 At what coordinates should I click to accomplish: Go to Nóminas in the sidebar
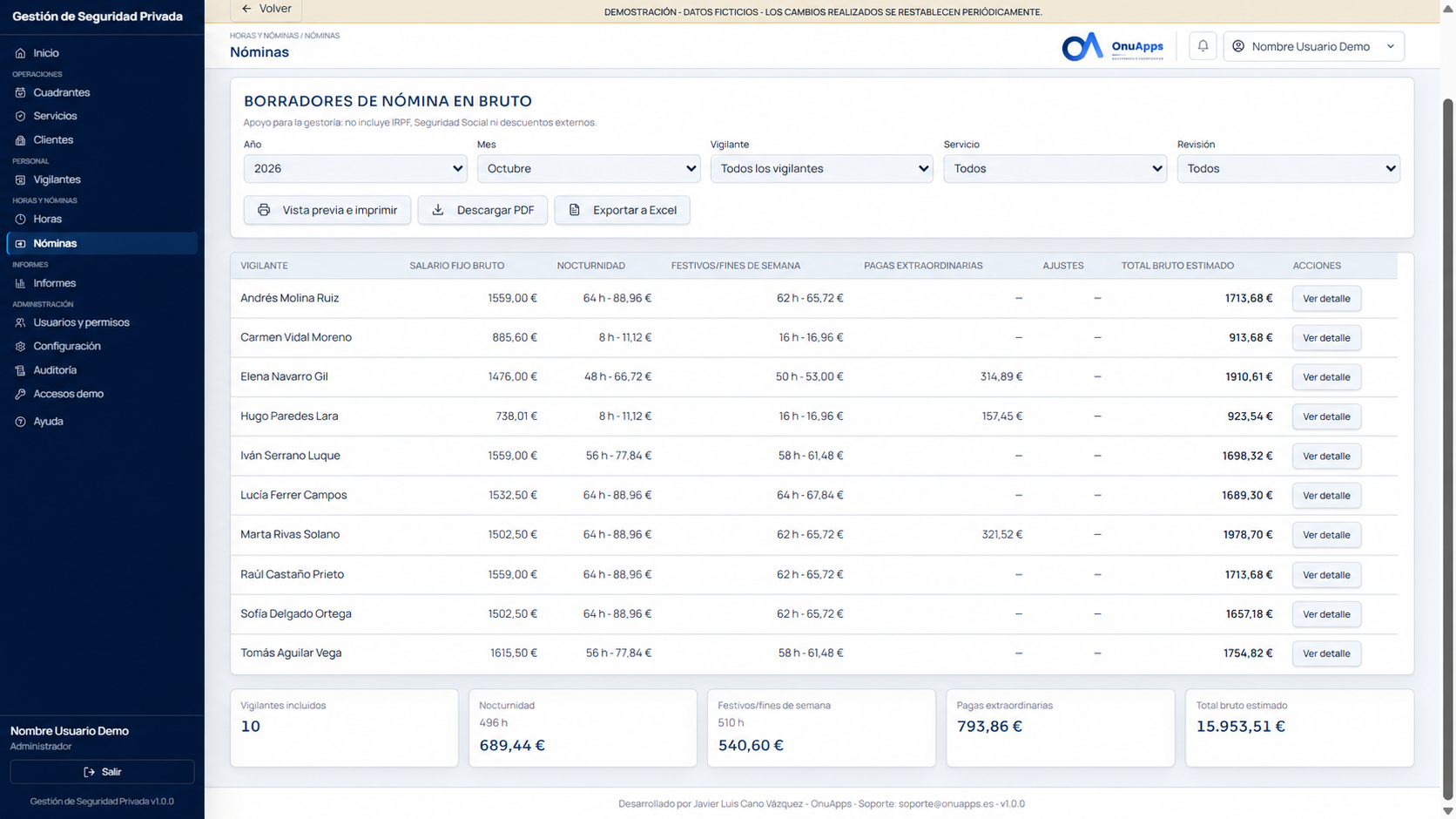coord(102,243)
